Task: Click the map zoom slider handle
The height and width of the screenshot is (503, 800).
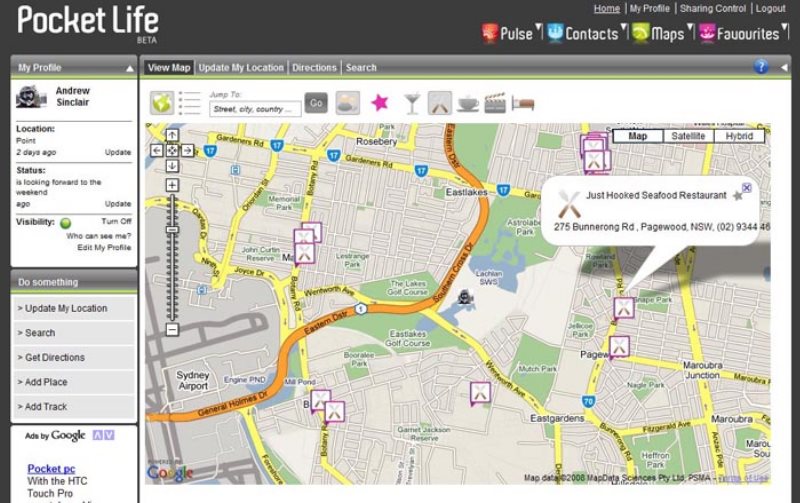Action: tap(172, 230)
